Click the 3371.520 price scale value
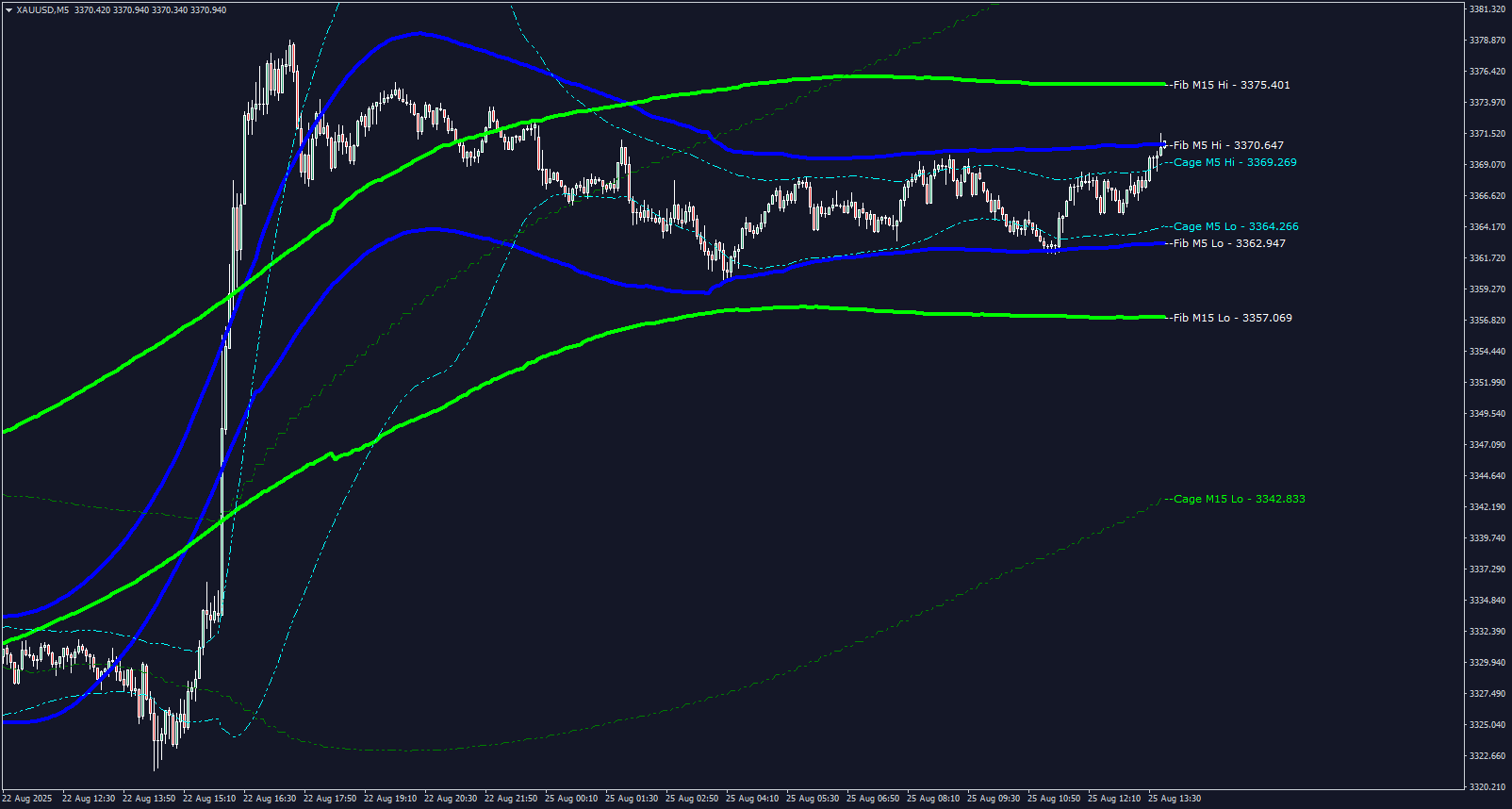This screenshot has width=1512, height=809. pos(1487,134)
